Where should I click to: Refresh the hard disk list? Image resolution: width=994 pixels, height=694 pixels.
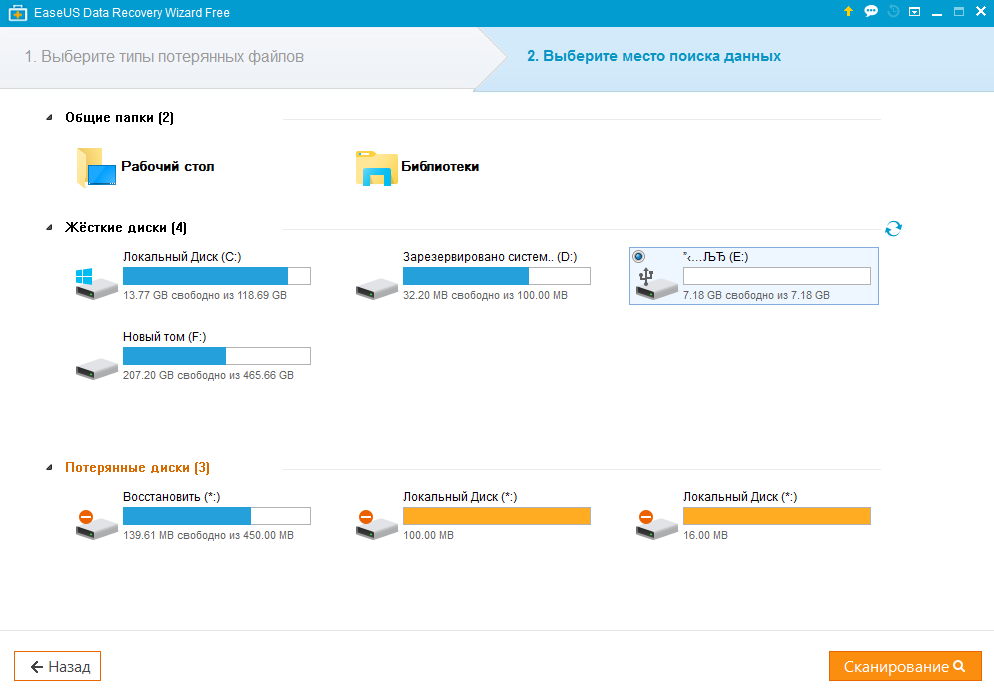(893, 228)
